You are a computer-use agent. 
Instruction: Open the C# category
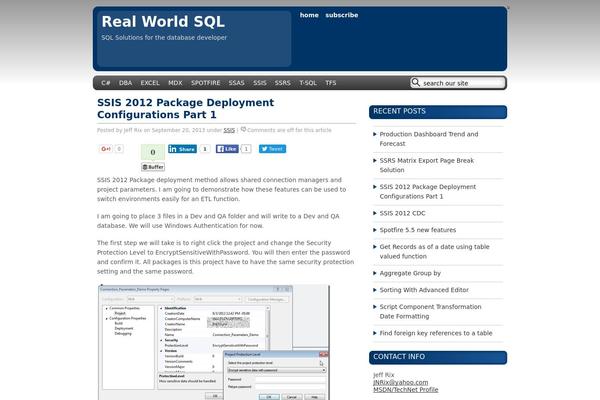(106, 83)
